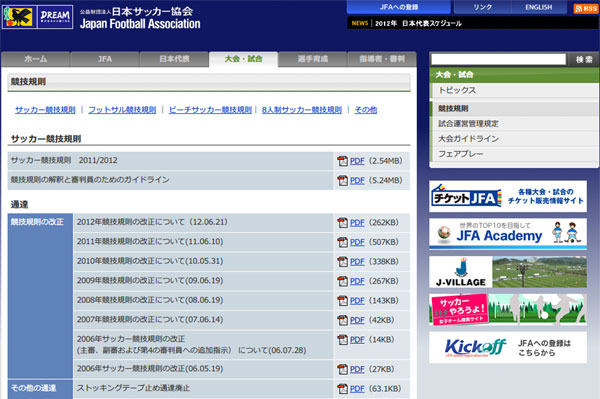Click the サッカーやろうよ! banner
This screenshot has height=399, width=600.
[x=508, y=309]
